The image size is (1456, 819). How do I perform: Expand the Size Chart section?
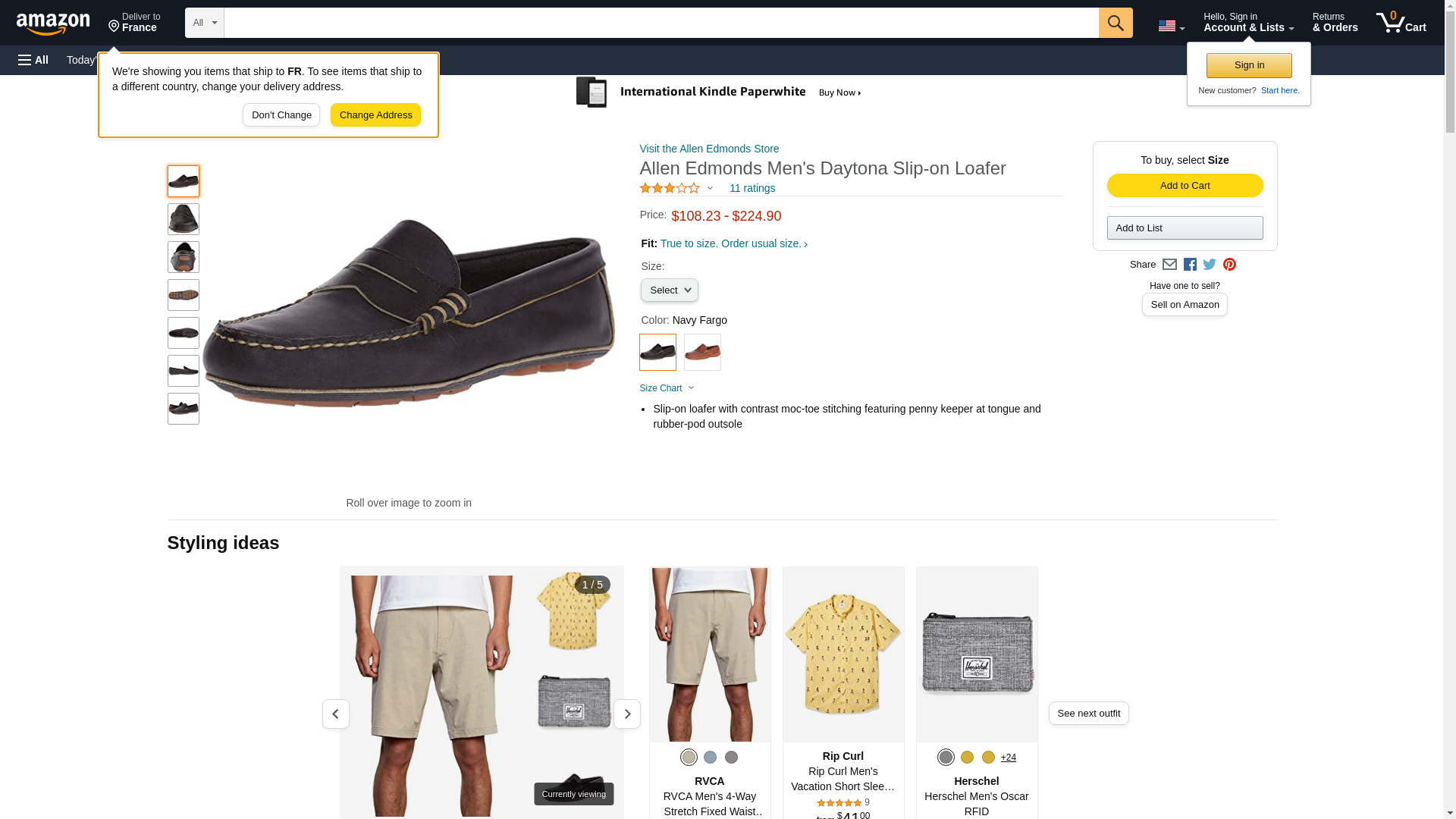(x=667, y=388)
